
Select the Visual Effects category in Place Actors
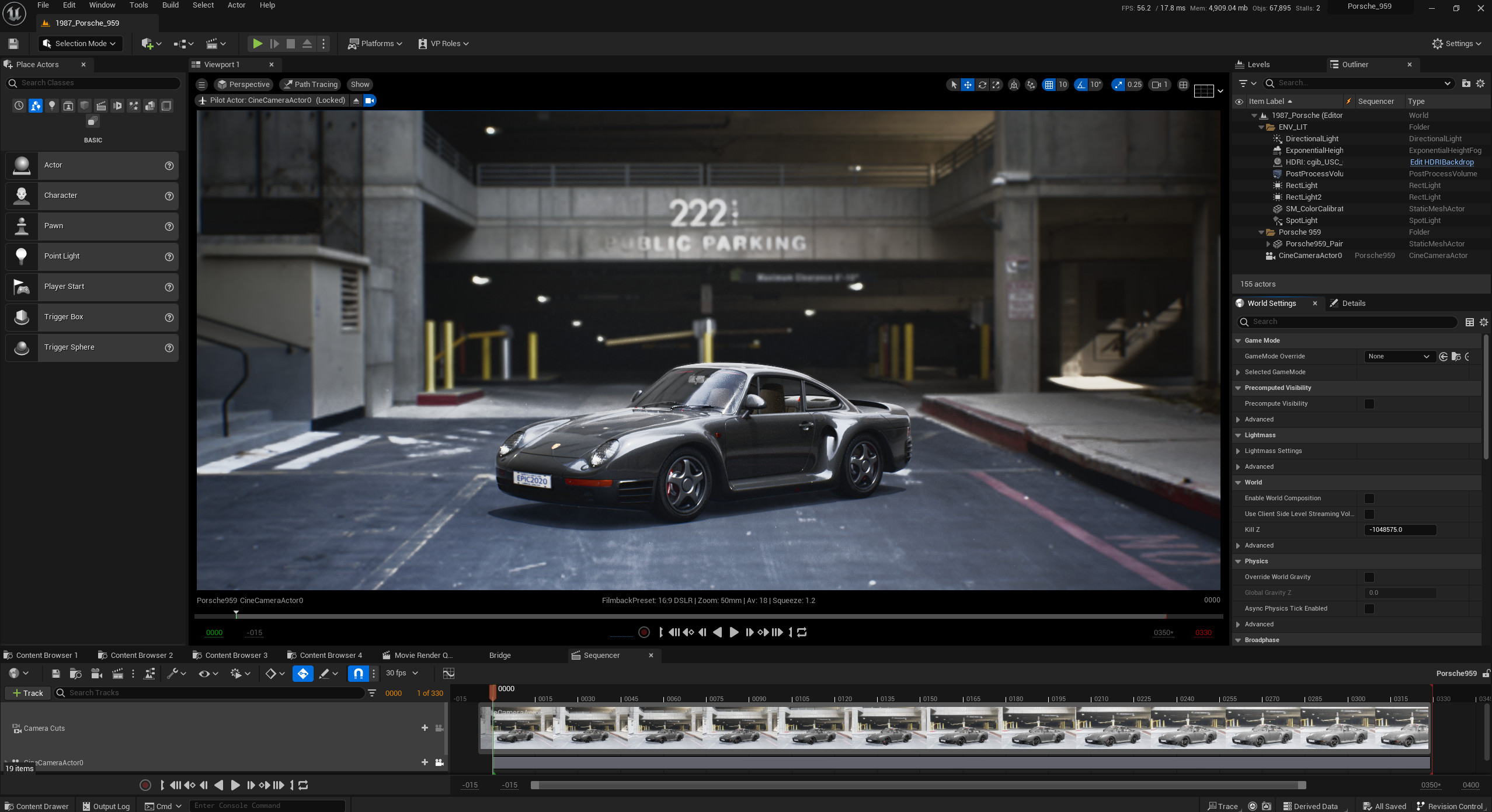[x=134, y=106]
